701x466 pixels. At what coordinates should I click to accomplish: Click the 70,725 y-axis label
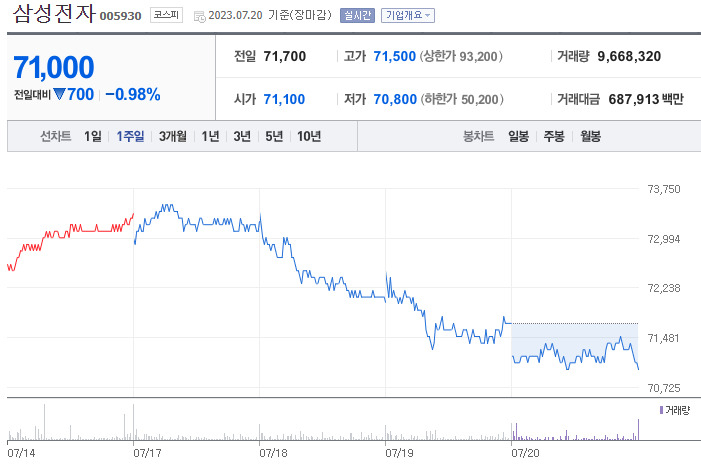(664, 388)
